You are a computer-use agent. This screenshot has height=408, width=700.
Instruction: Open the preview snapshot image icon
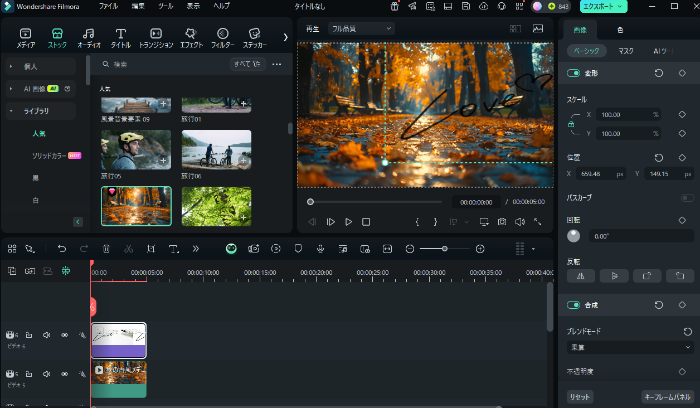click(x=538, y=29)
